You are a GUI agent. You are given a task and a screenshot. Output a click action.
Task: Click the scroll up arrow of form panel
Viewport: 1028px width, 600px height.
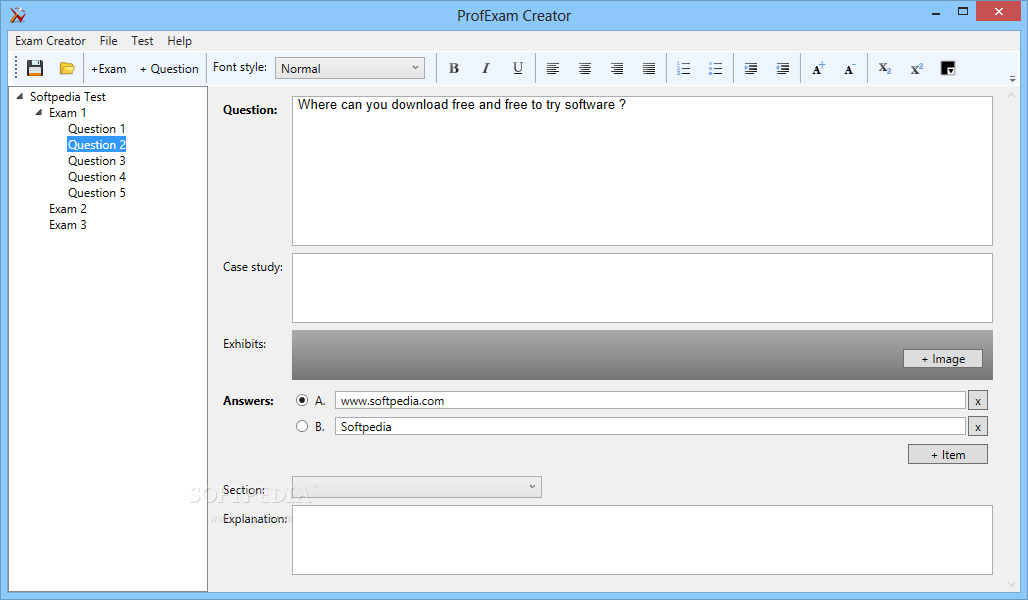point(1011,96)
